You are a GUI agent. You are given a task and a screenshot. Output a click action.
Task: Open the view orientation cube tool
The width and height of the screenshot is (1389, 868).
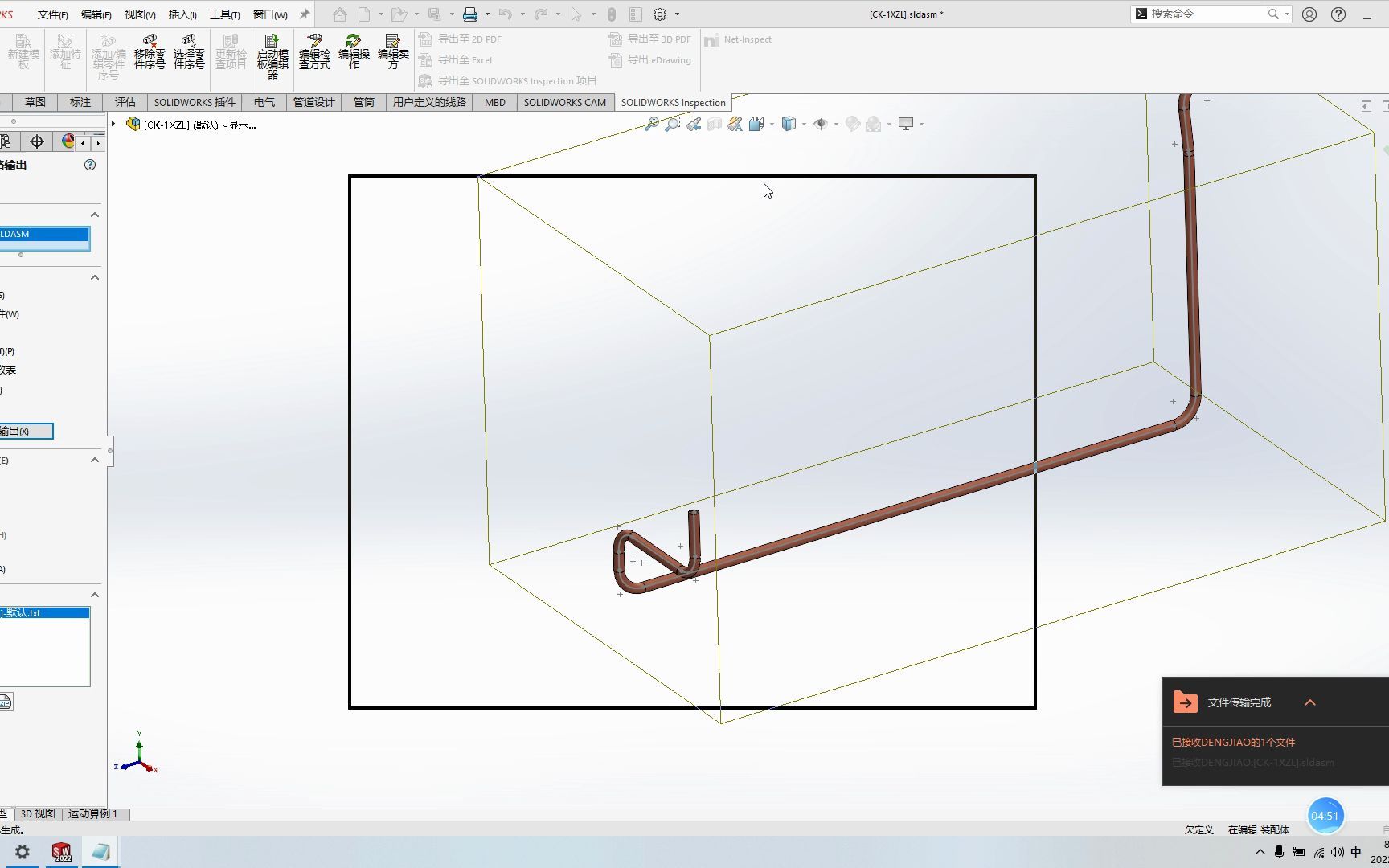click(x=756, y=123)
